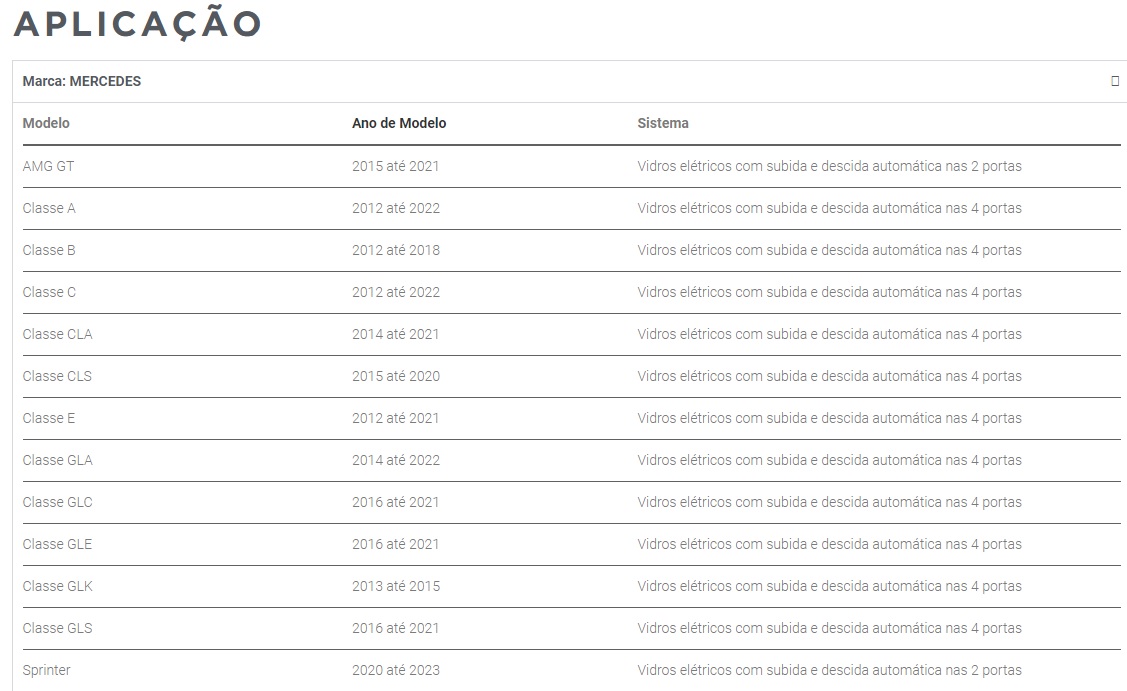The image size is (1127, 691).
Task: Click year range 2016 até 2021 for Classe GLC
Action: click(395, 502)
